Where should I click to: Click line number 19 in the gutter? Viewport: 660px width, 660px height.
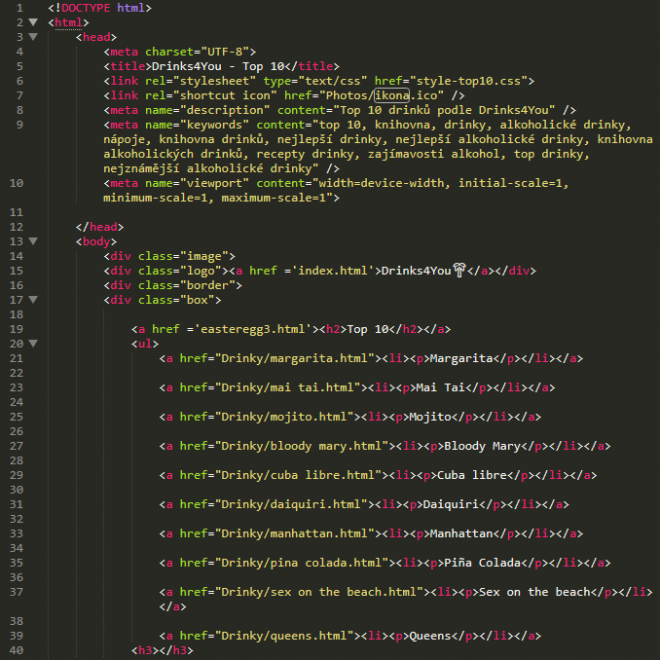(16, 329)
